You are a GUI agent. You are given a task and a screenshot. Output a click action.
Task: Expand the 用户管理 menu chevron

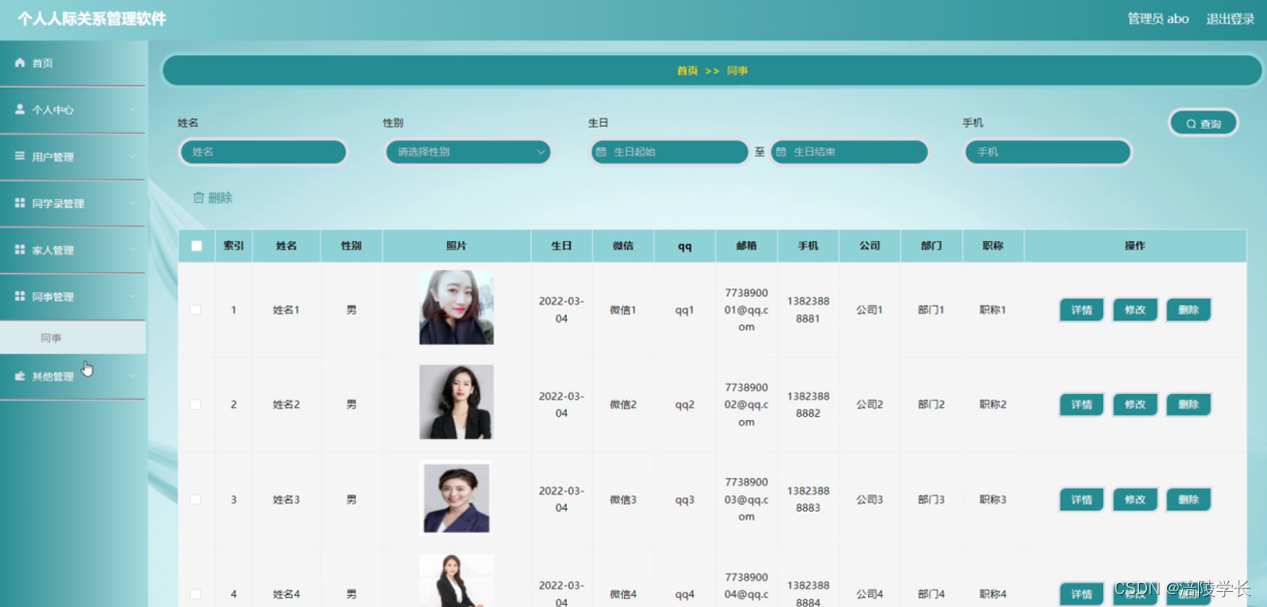tap(132, 157)
